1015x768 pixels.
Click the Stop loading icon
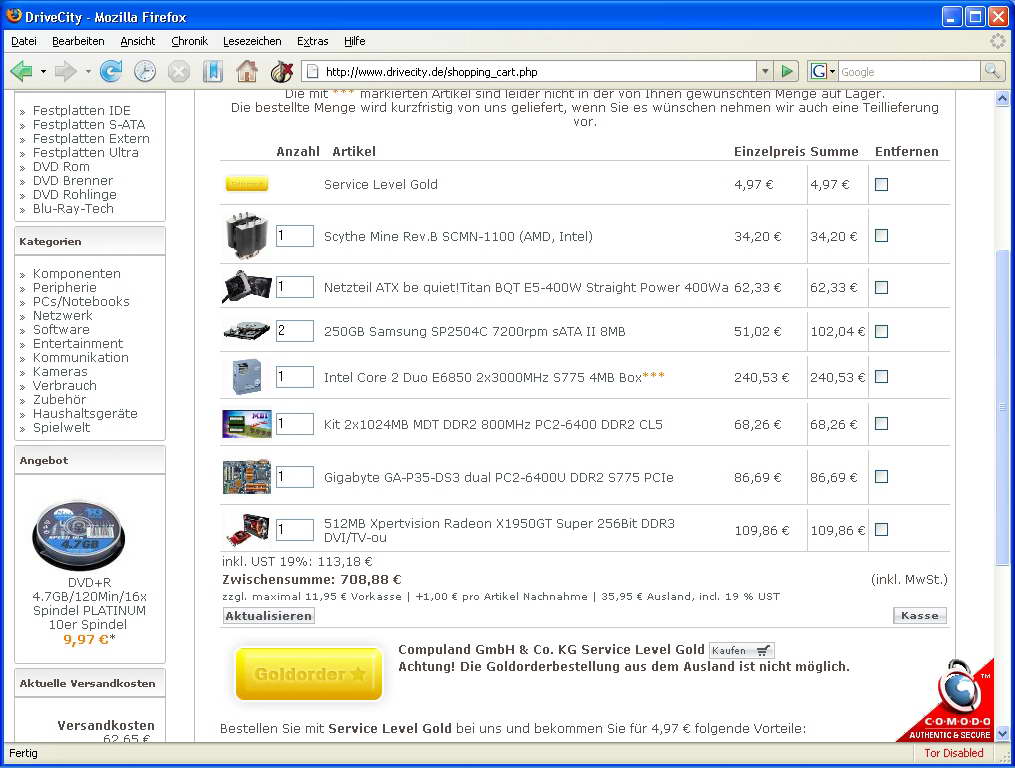click(179, 71)
